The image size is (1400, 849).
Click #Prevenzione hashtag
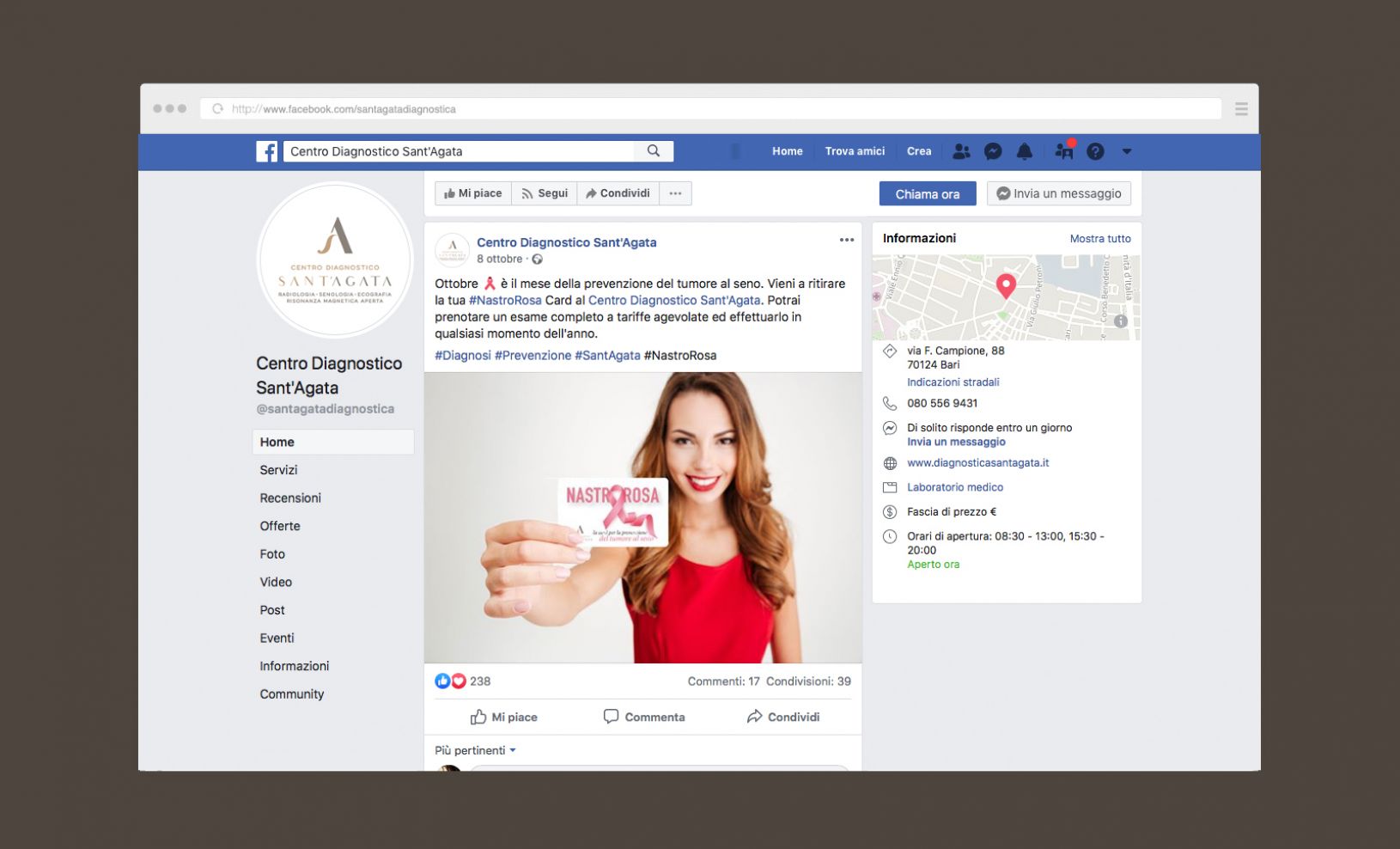click(533, 355)
